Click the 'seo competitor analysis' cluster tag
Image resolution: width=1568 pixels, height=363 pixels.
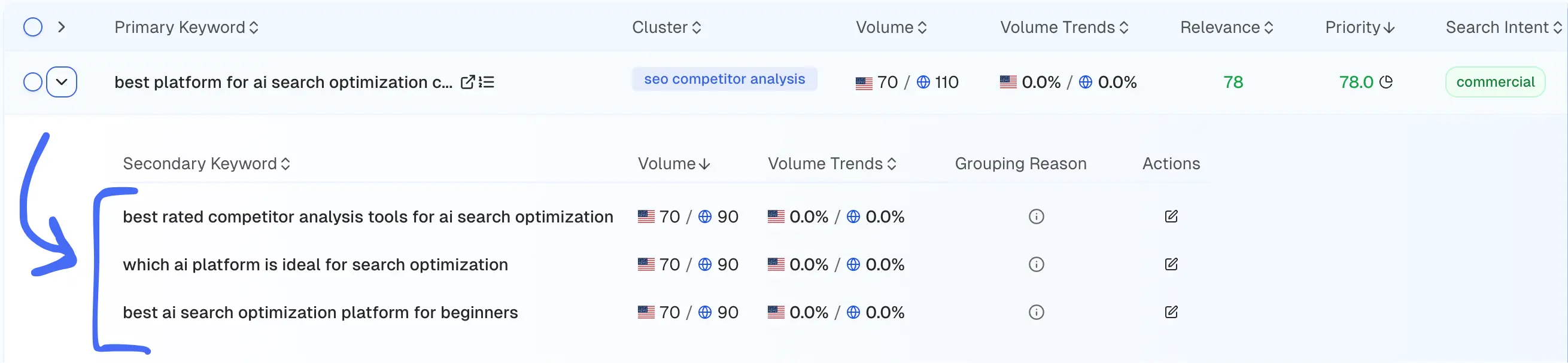[724, 79]
